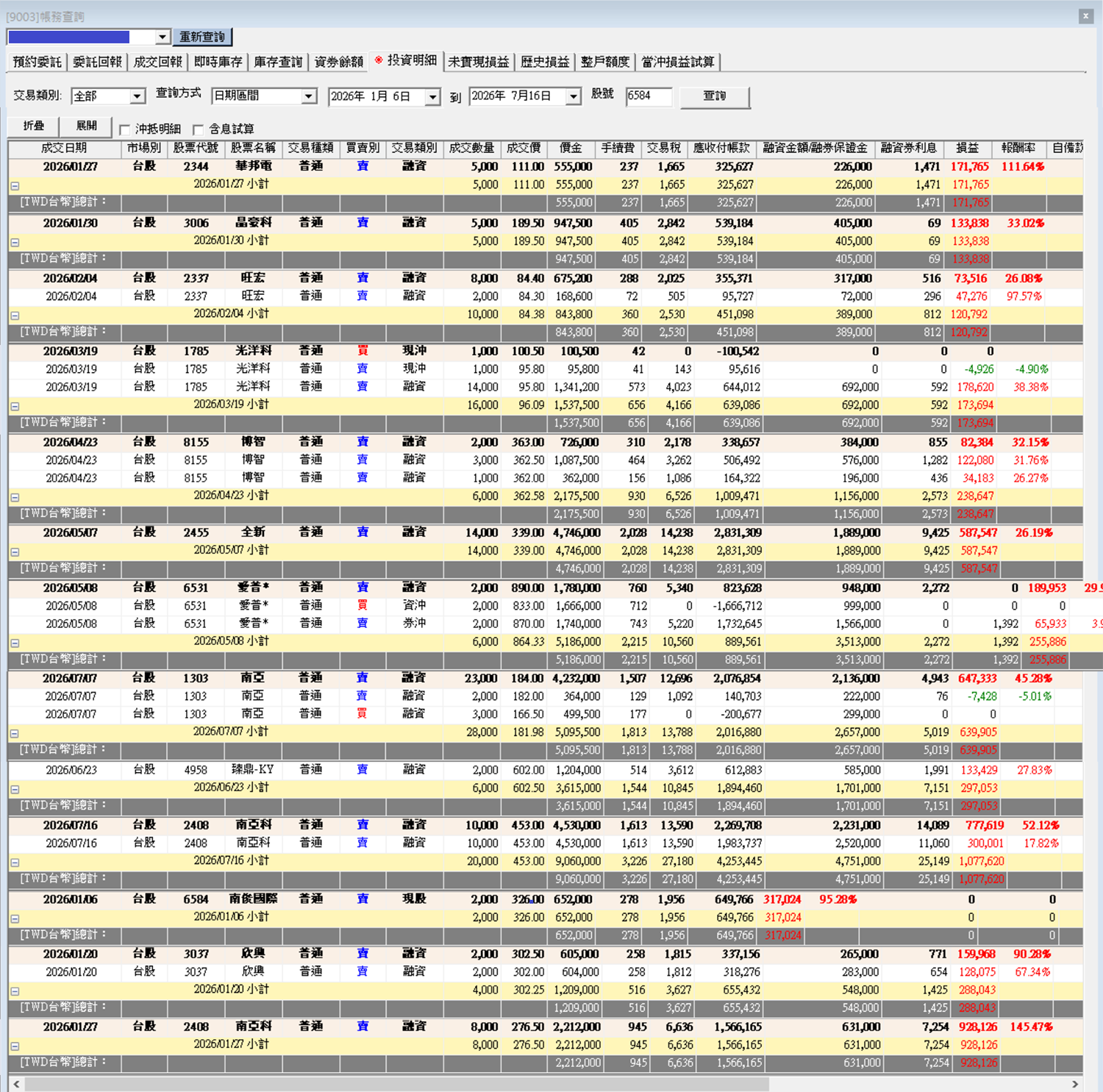Collapse the 2026/01/27 小計 group for 華邦電
1103x1092 pixels.
point(15,186)
